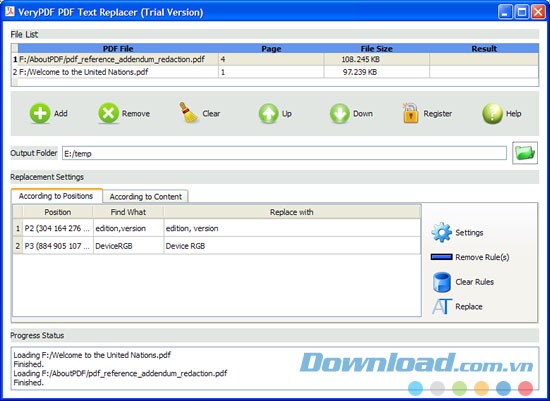Maximize the VeryPDF window
The height and width of the screenshot is (401, 550).
click(x=522, y=12)
